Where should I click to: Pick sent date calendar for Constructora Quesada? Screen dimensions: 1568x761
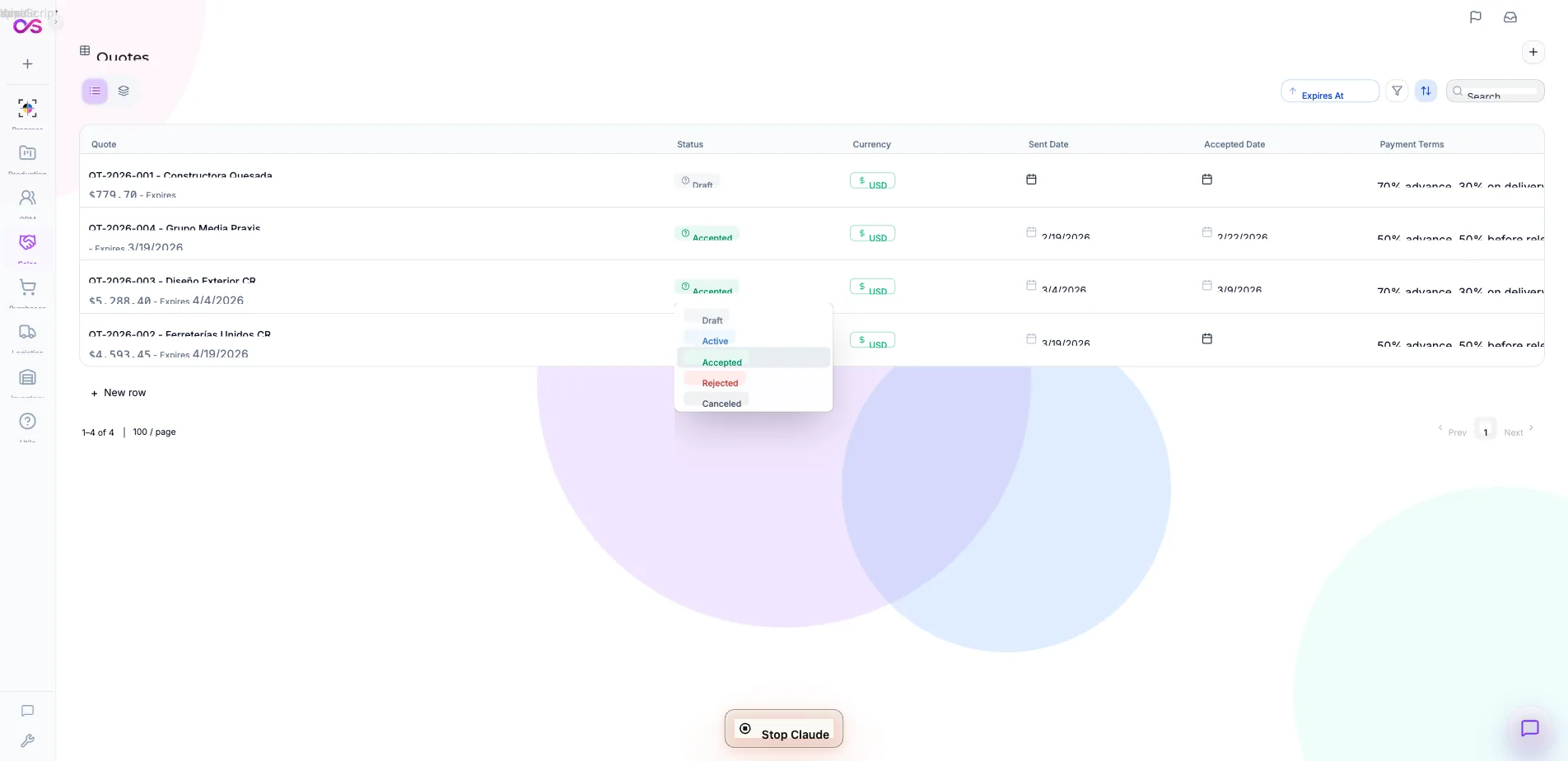coord(1031,179)
